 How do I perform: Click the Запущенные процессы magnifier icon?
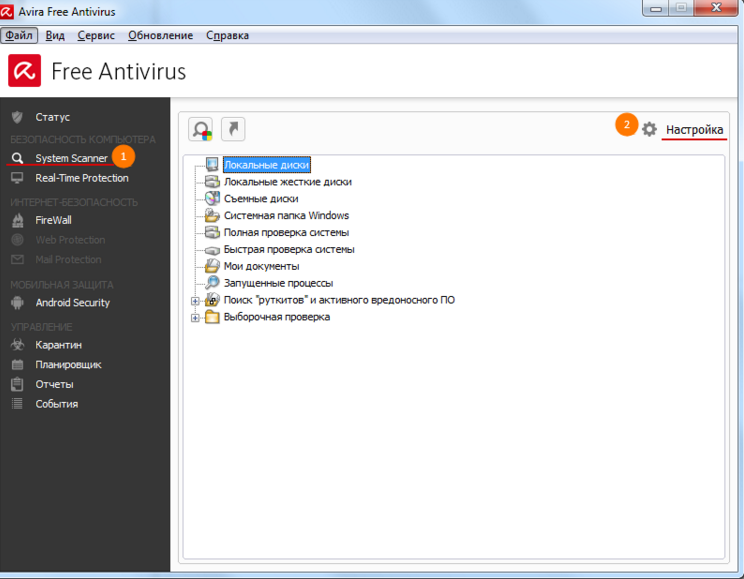212,282
